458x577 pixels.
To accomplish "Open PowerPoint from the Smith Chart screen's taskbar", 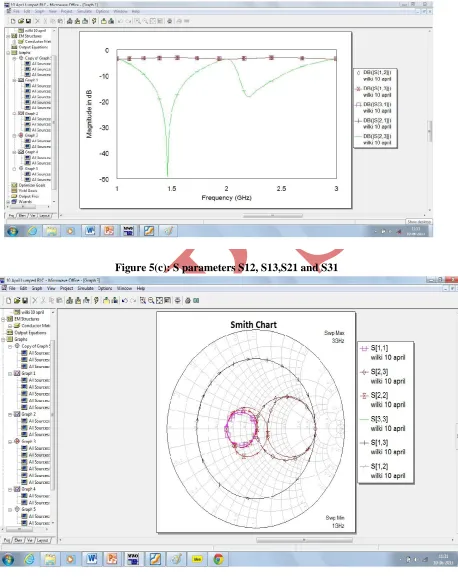I will [112, 559].
